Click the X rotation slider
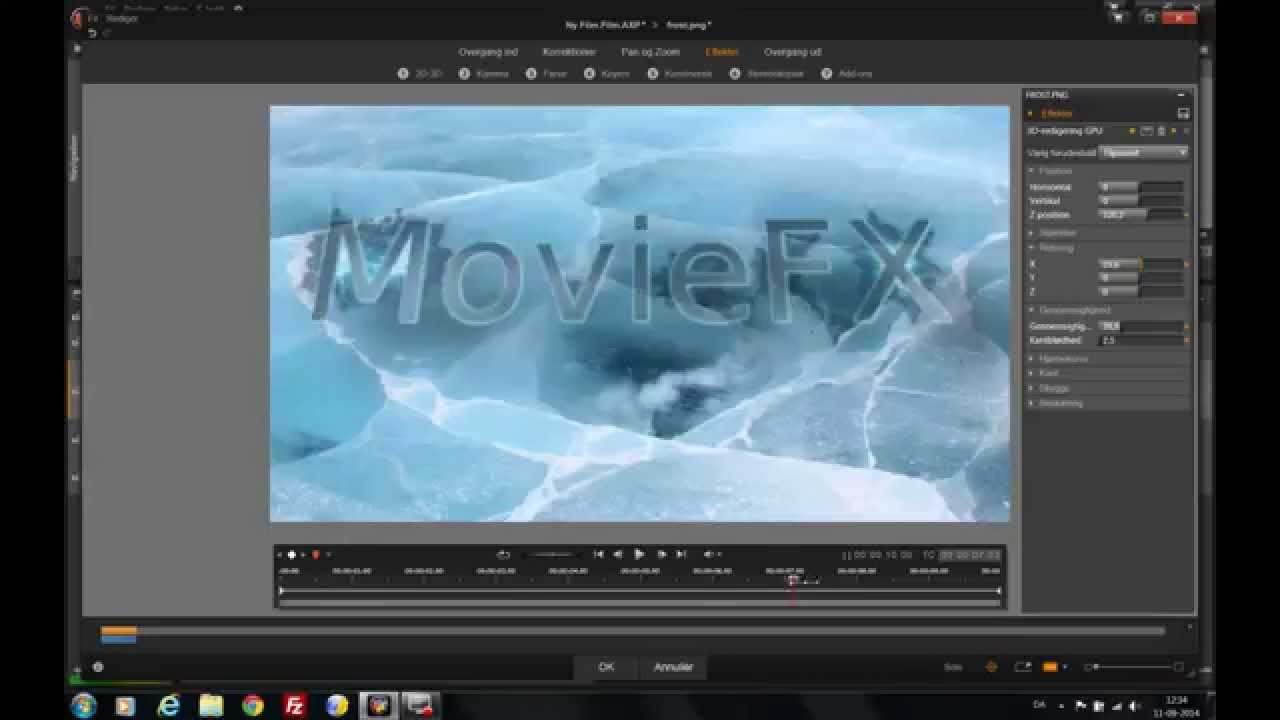 (x=1140, y=264)
